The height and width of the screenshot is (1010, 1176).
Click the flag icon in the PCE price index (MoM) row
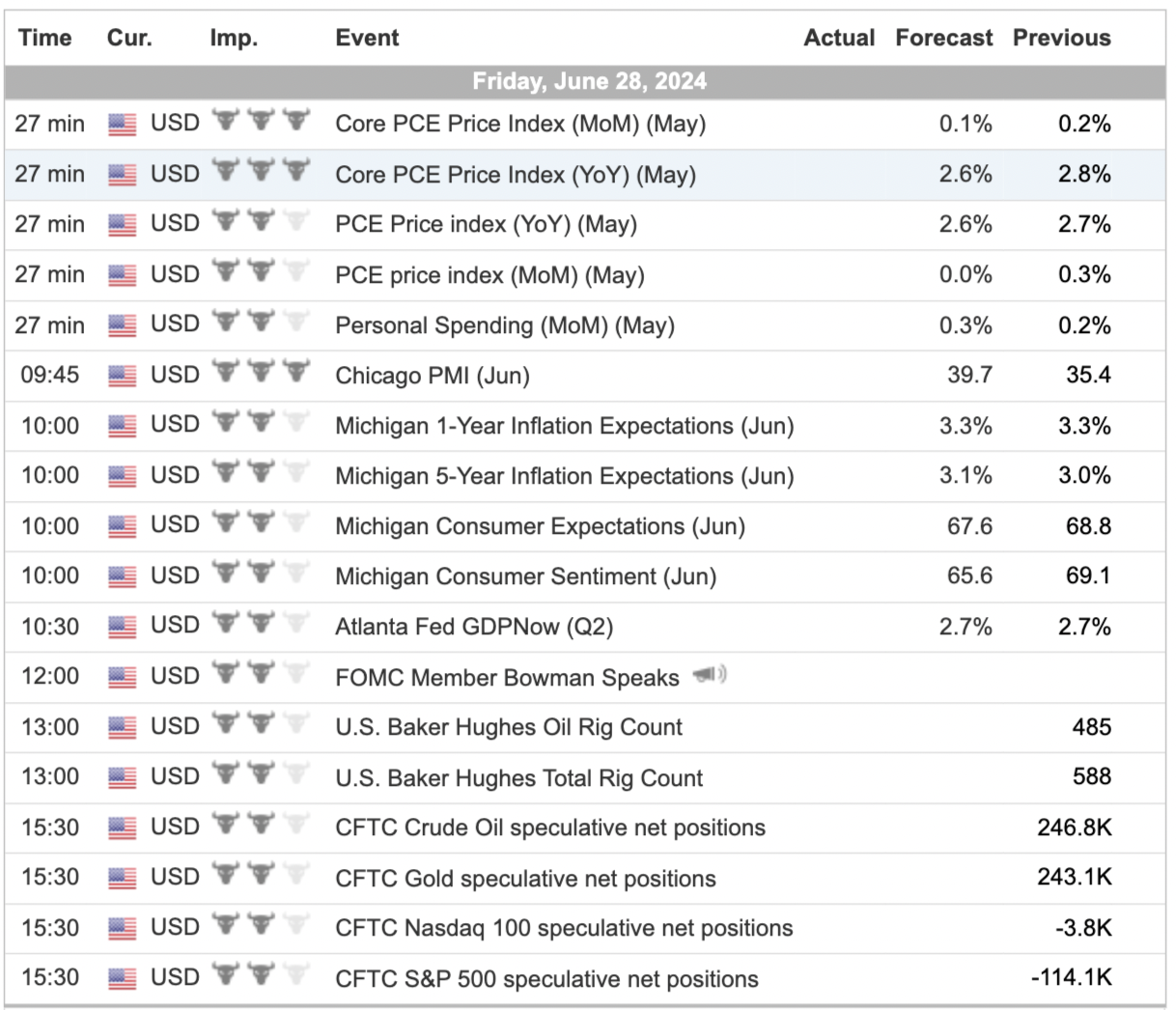click(122, 275)
